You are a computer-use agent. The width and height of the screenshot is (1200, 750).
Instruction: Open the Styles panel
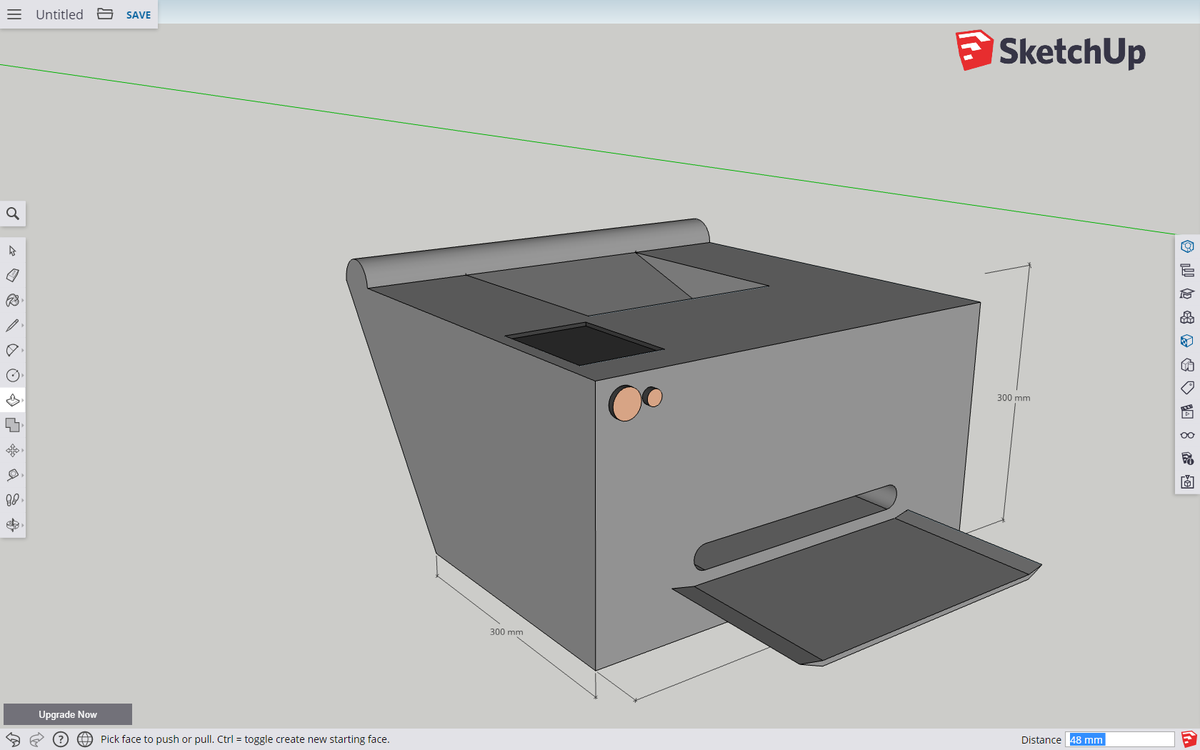coord(1187,364)
